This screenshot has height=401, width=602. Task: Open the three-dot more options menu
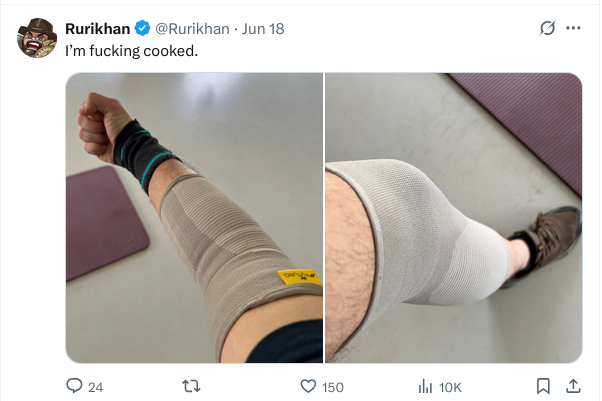pos(573,28)
